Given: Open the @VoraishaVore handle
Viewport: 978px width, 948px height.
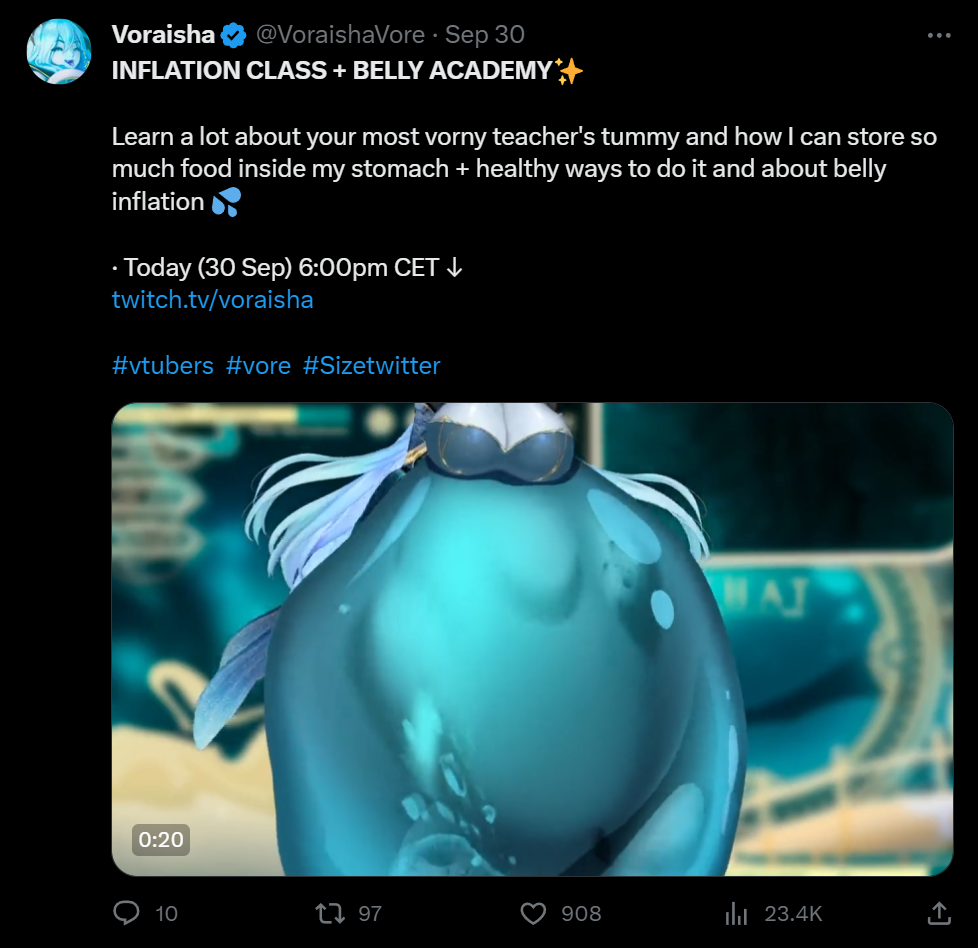Looking at the screenshot, I should point(341,35).
